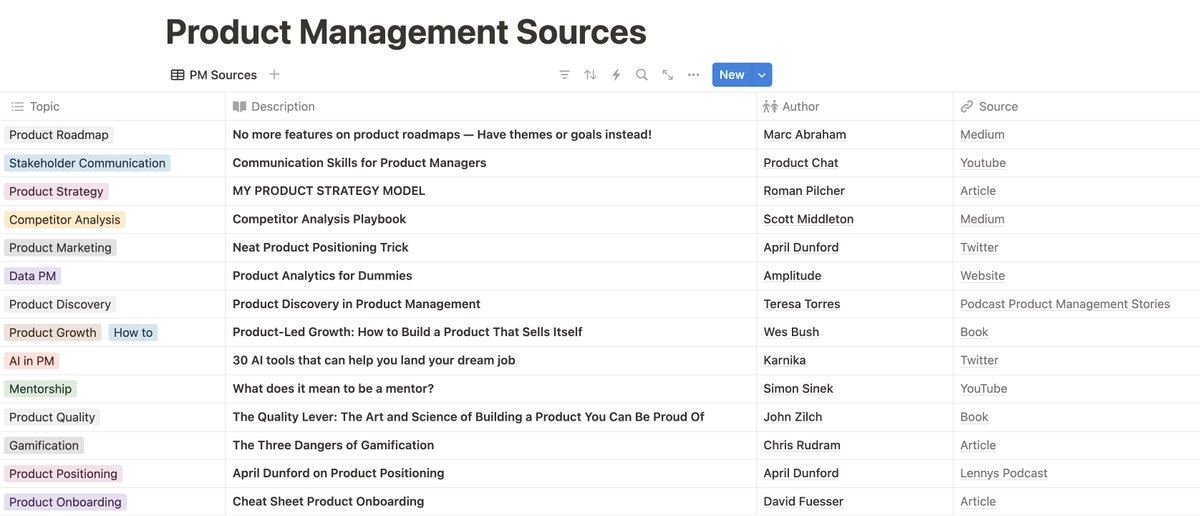Select the Product Marketing topic tag
Image resolution: width=1200 pixels, height=516 pixels.
coord(60,248)
